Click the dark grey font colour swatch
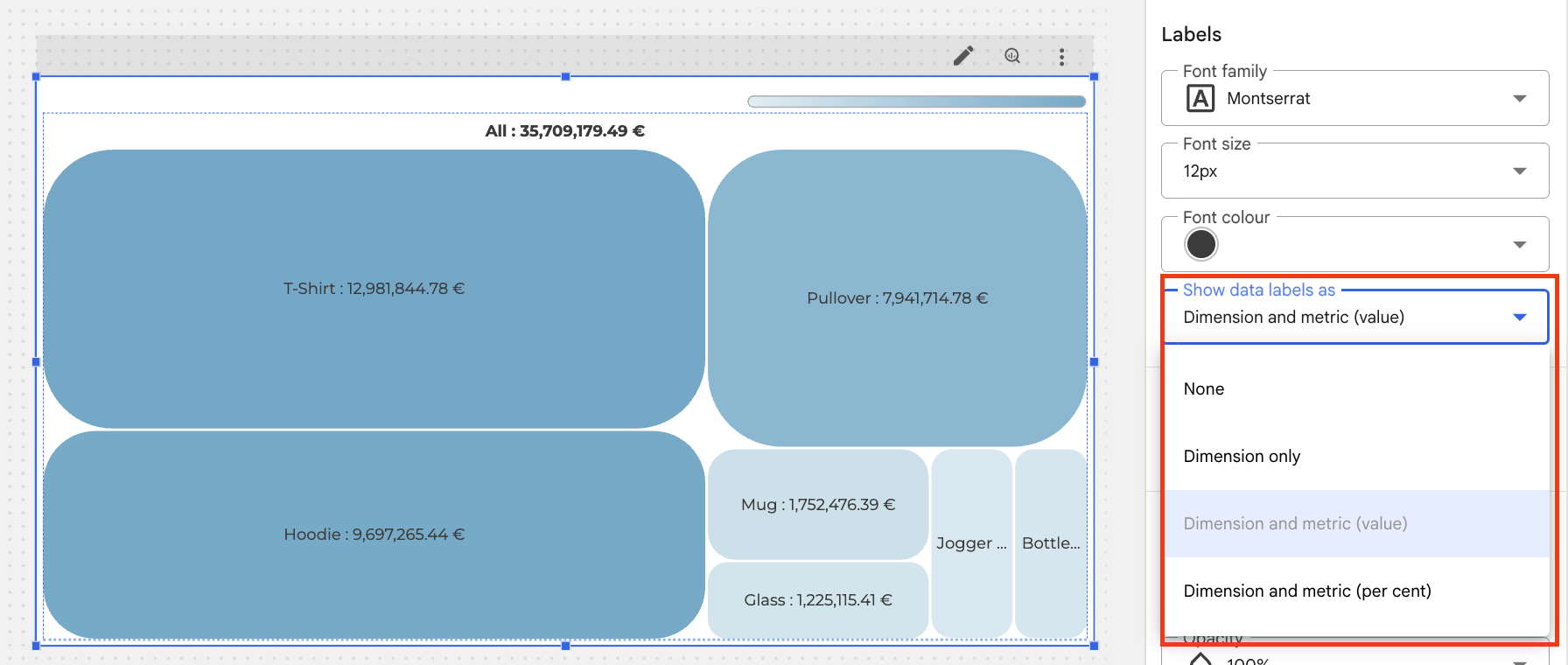Viewport: 1568px width, 665px height. coord(1200,245)
